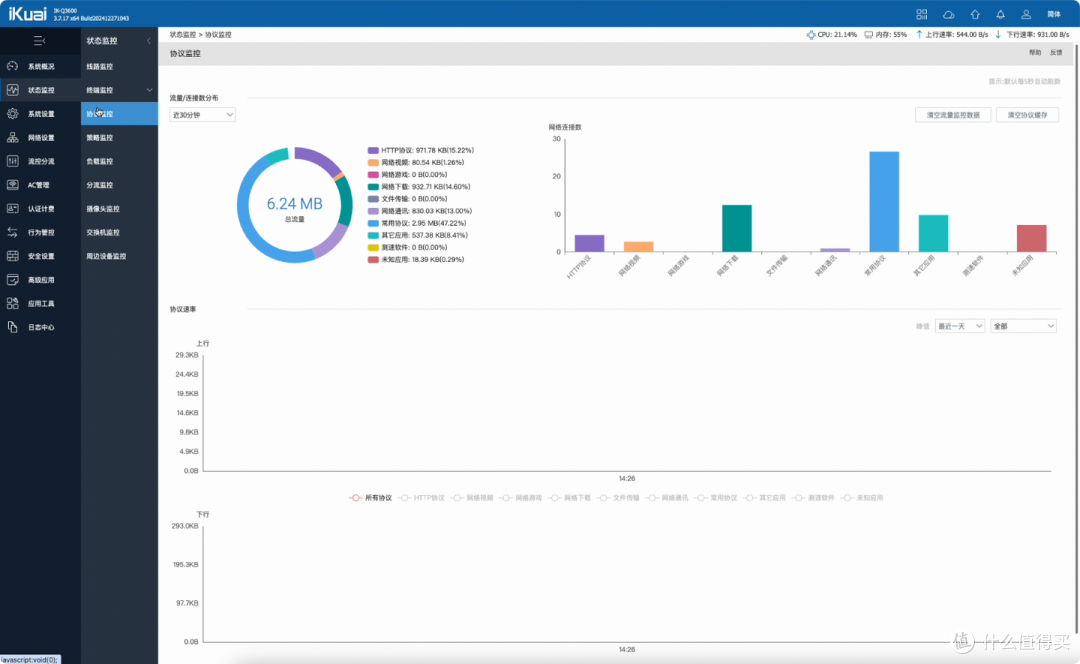Click 清空流量监控数据 button
1080x664 pixels.
[953, 115]
